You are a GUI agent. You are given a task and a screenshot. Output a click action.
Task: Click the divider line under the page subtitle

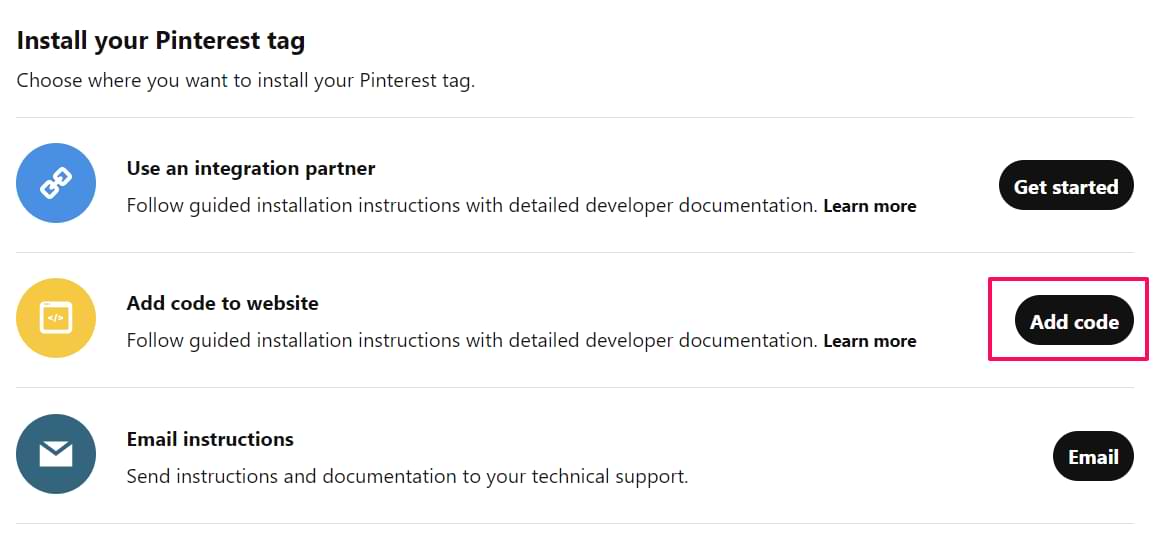575,118
